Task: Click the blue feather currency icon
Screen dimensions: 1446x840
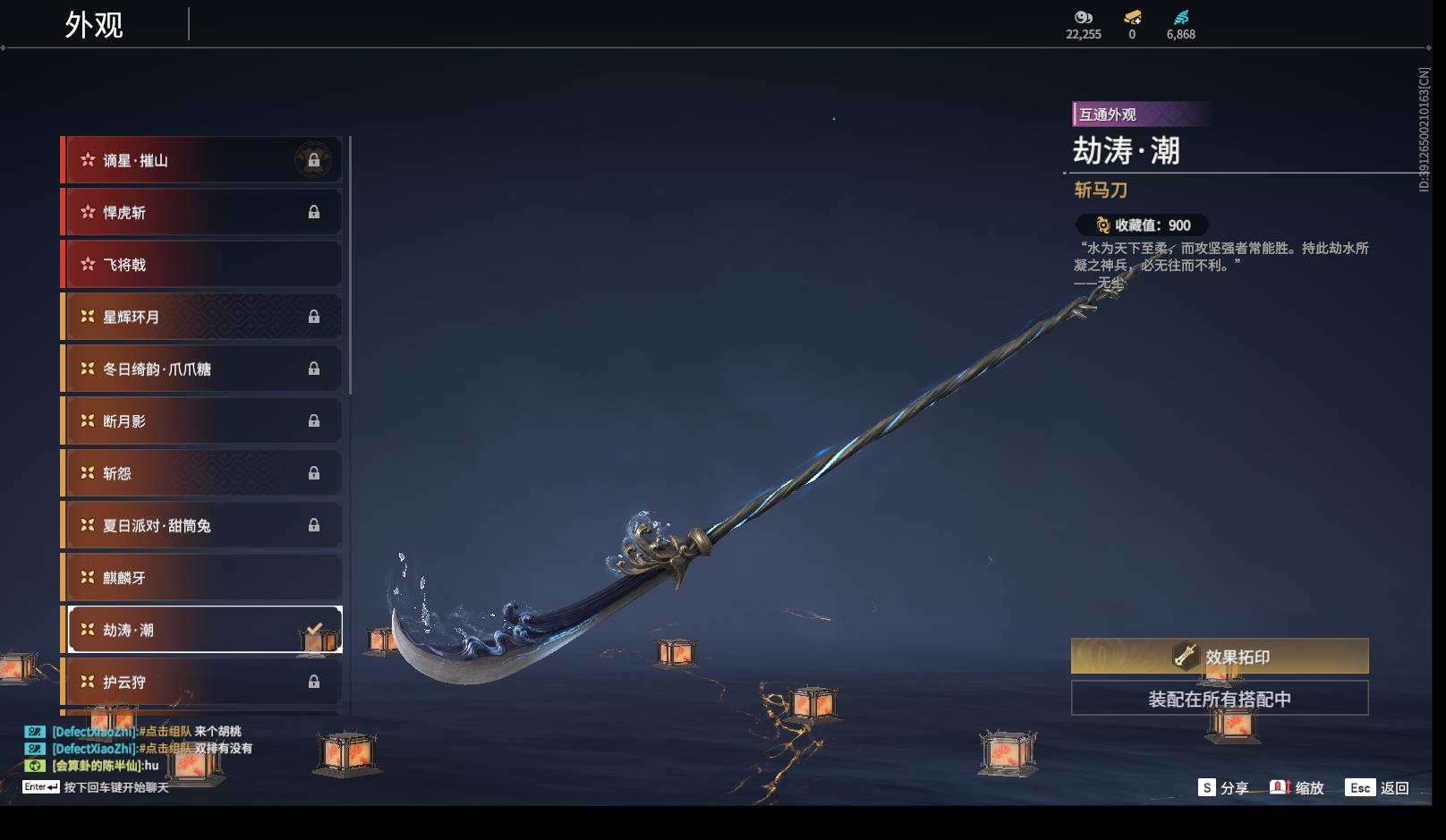Action: point(1181,17)
